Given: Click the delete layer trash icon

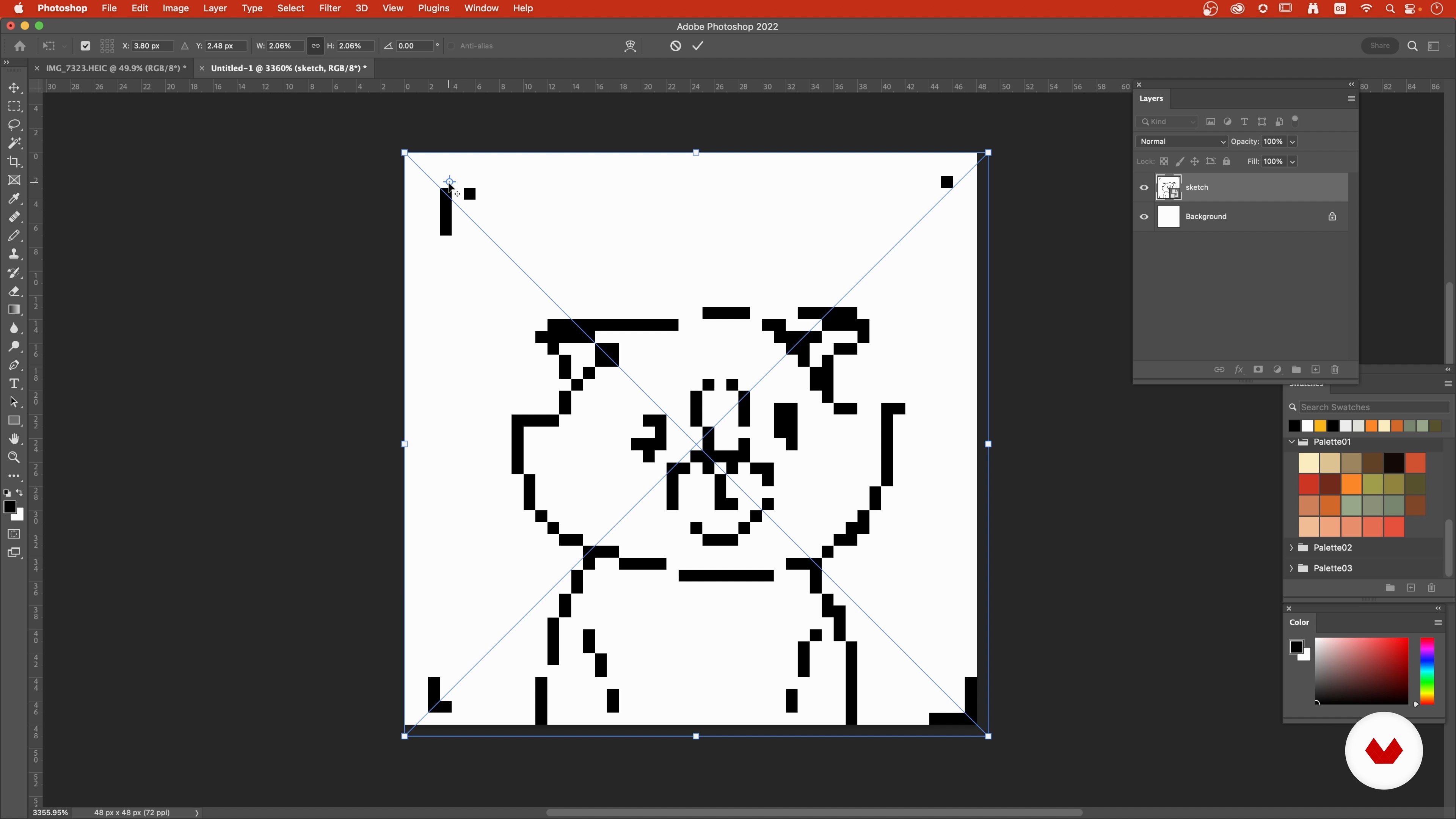Looking at the screenshot, I should coord(1335,370).
